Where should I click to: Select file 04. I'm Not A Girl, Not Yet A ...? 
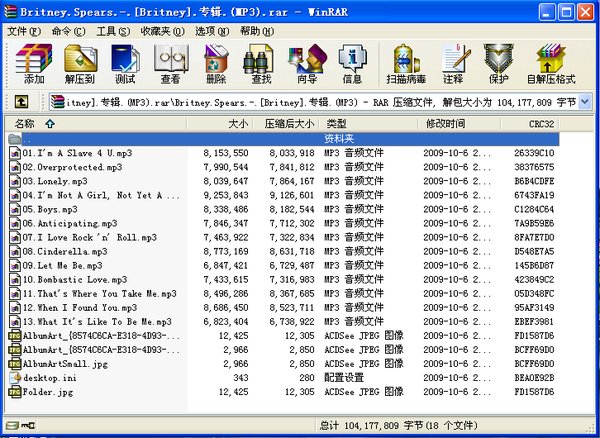click(101, 195)
